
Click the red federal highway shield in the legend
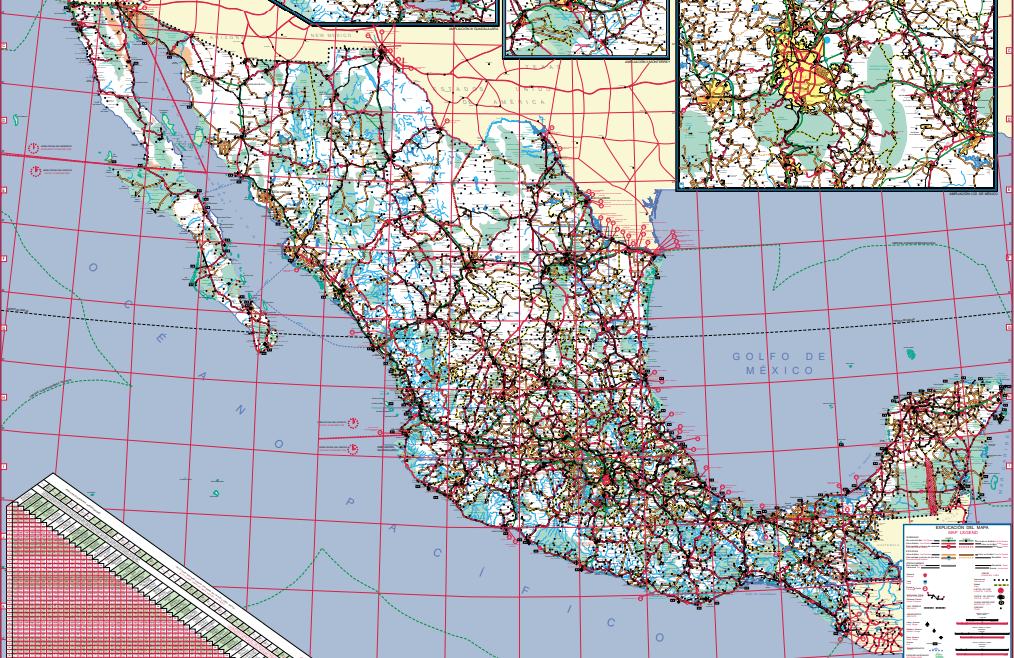pyautogui.click(x=925, y=575)
